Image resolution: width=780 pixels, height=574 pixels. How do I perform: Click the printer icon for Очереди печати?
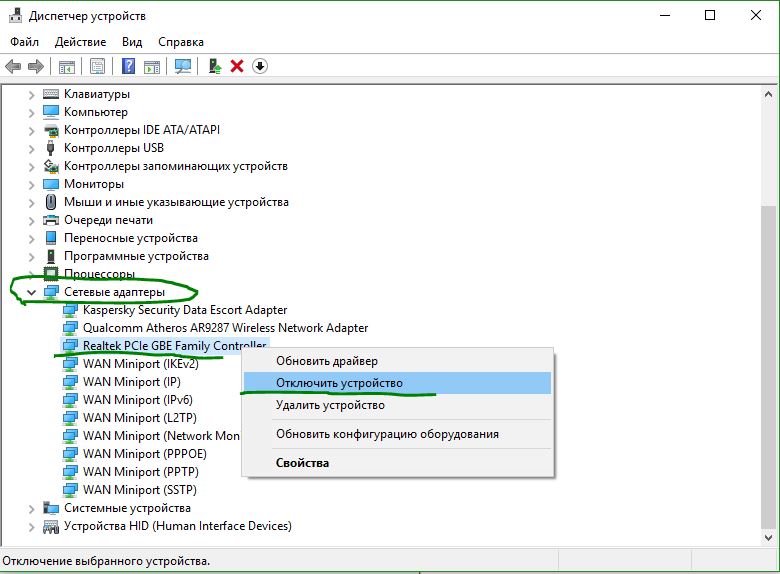pyautogui.click(x=51, y=220)
